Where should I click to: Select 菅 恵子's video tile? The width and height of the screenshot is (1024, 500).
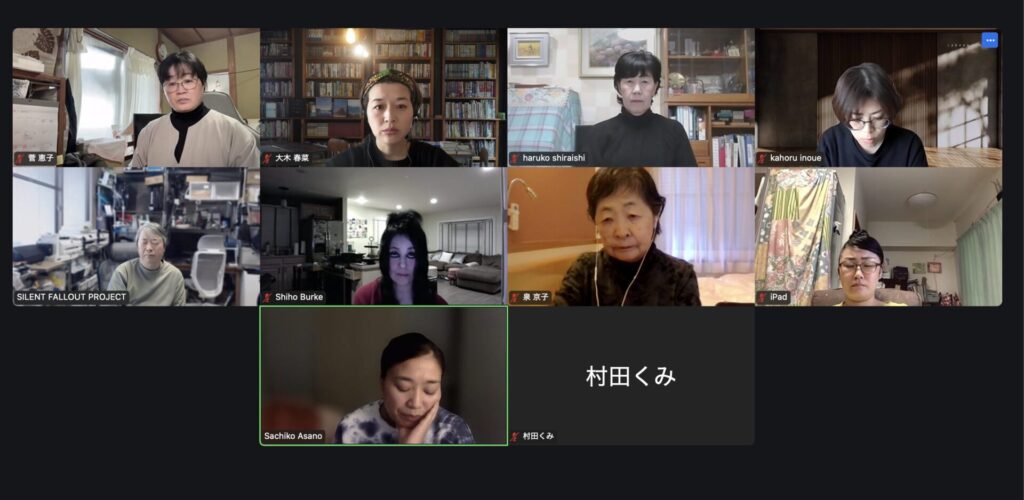point(136,97)
